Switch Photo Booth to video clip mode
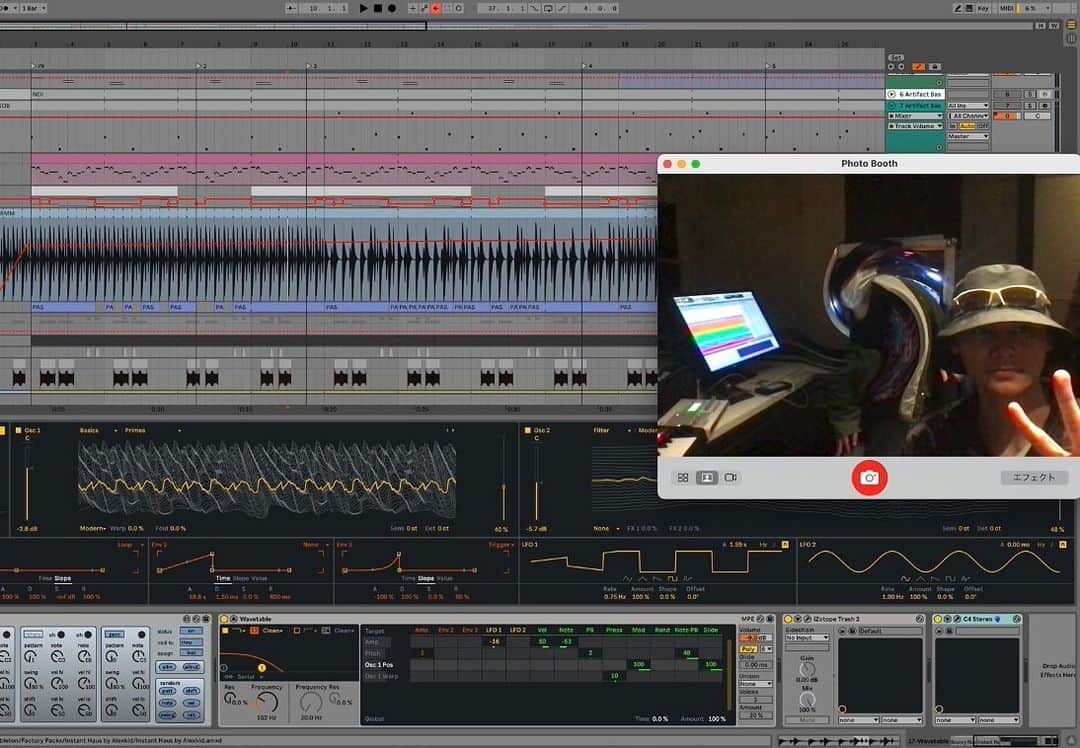Screen dimensions: 1080x748 click(x=731, y=477)
